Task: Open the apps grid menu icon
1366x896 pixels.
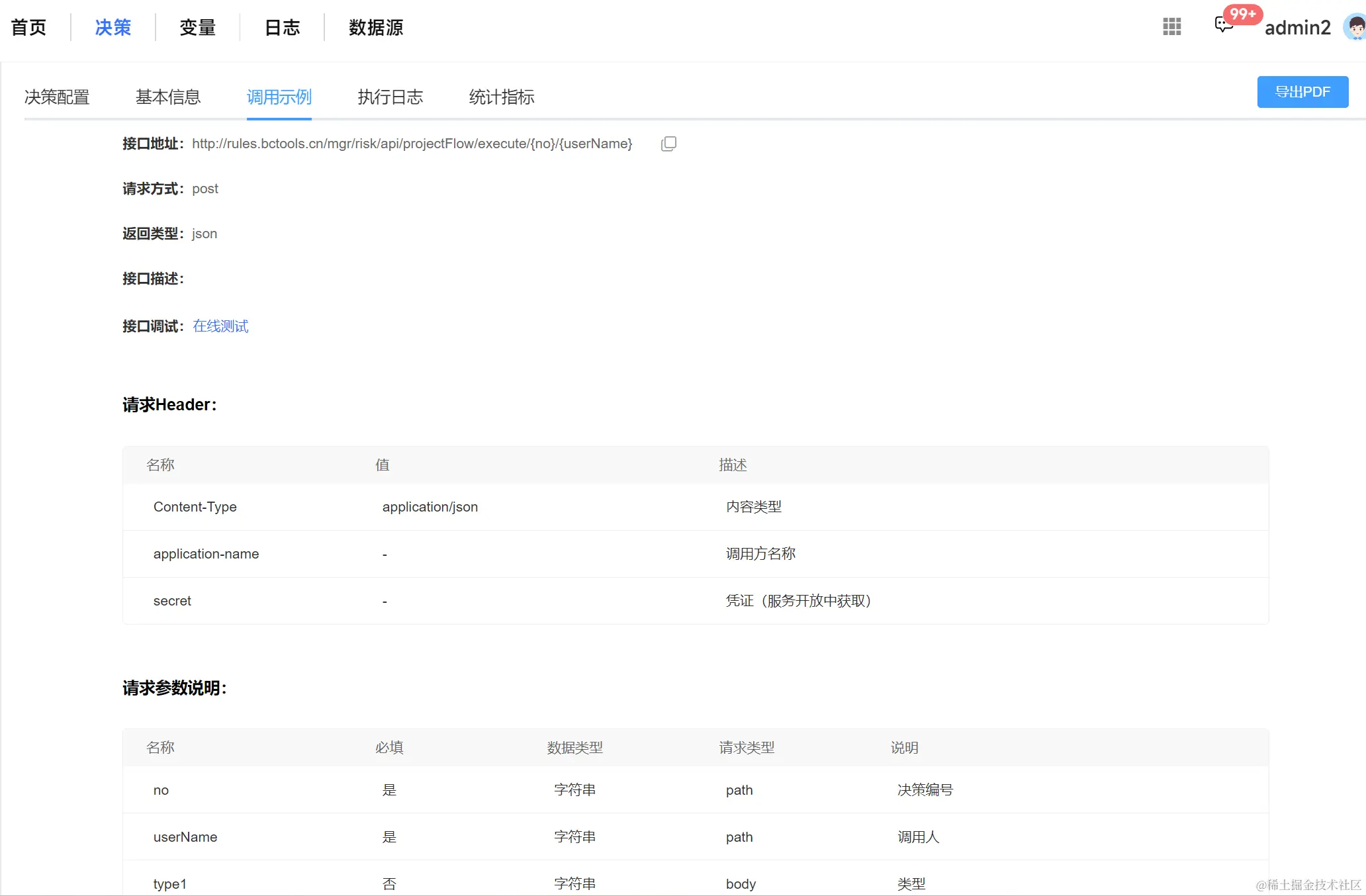Action: click(x=1172, y=27)
